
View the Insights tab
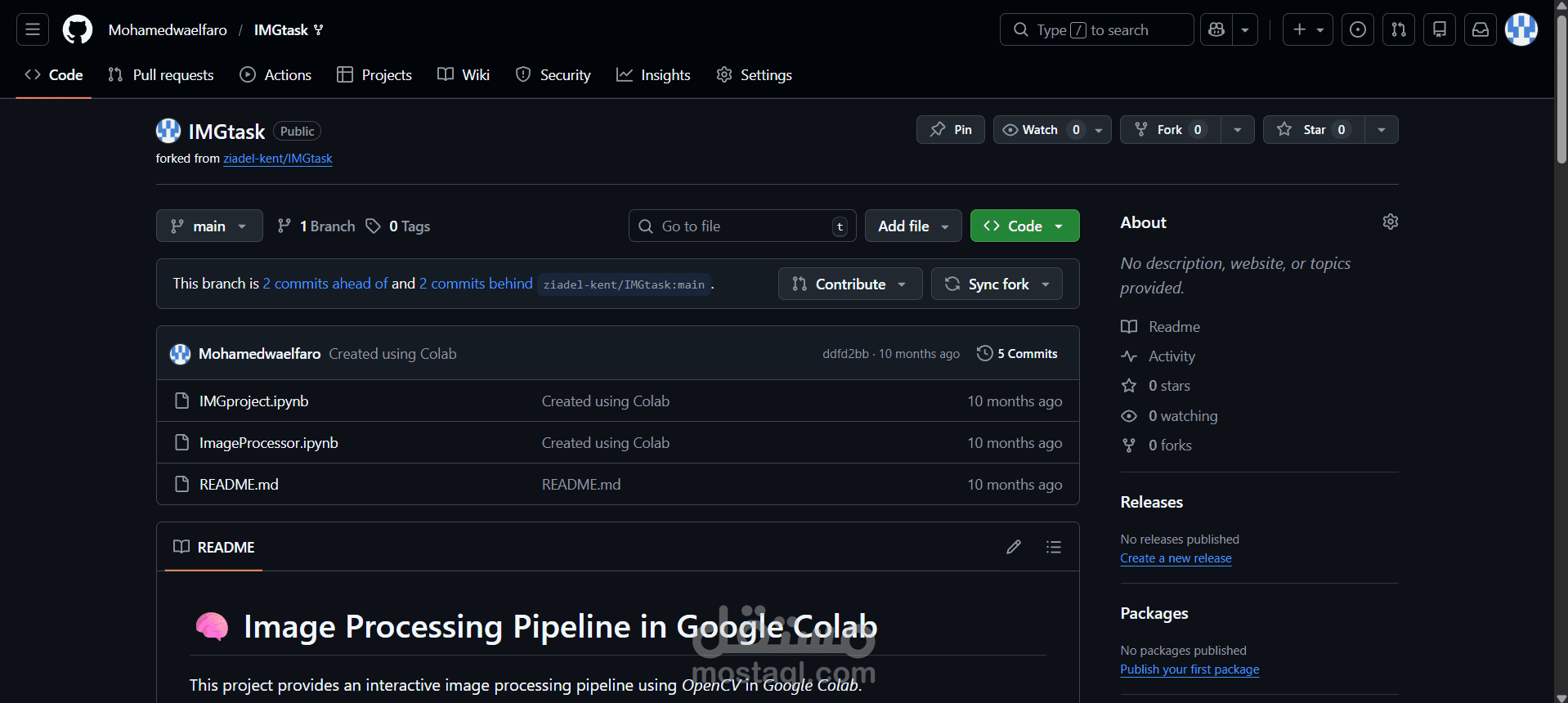[653, 74]
